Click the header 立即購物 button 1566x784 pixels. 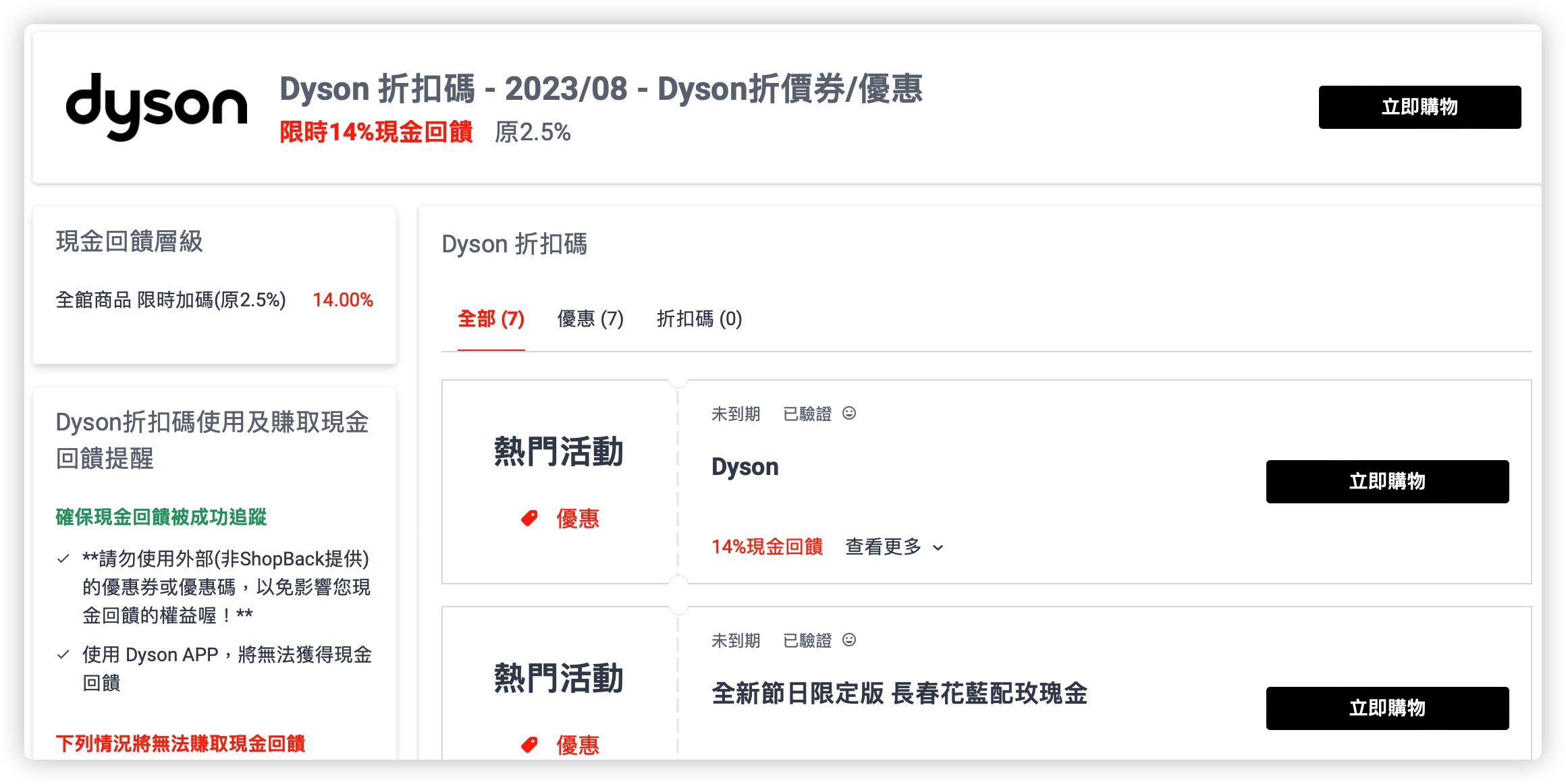[1420, 107]
